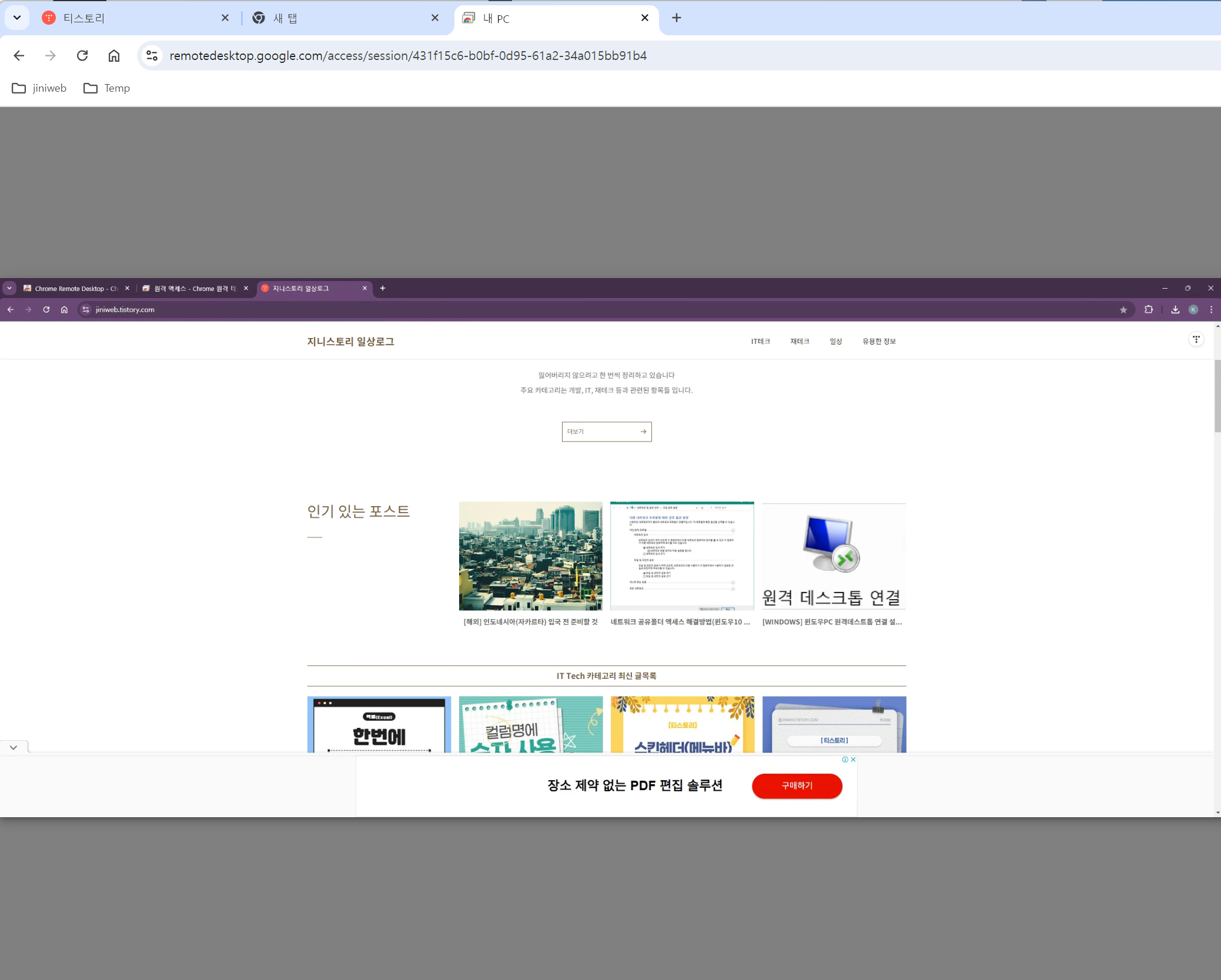This screenshot has height=980, width=1221.
Task: Open the Downloads icon in the remote browser toolbar
Action: click(1174, 310)
